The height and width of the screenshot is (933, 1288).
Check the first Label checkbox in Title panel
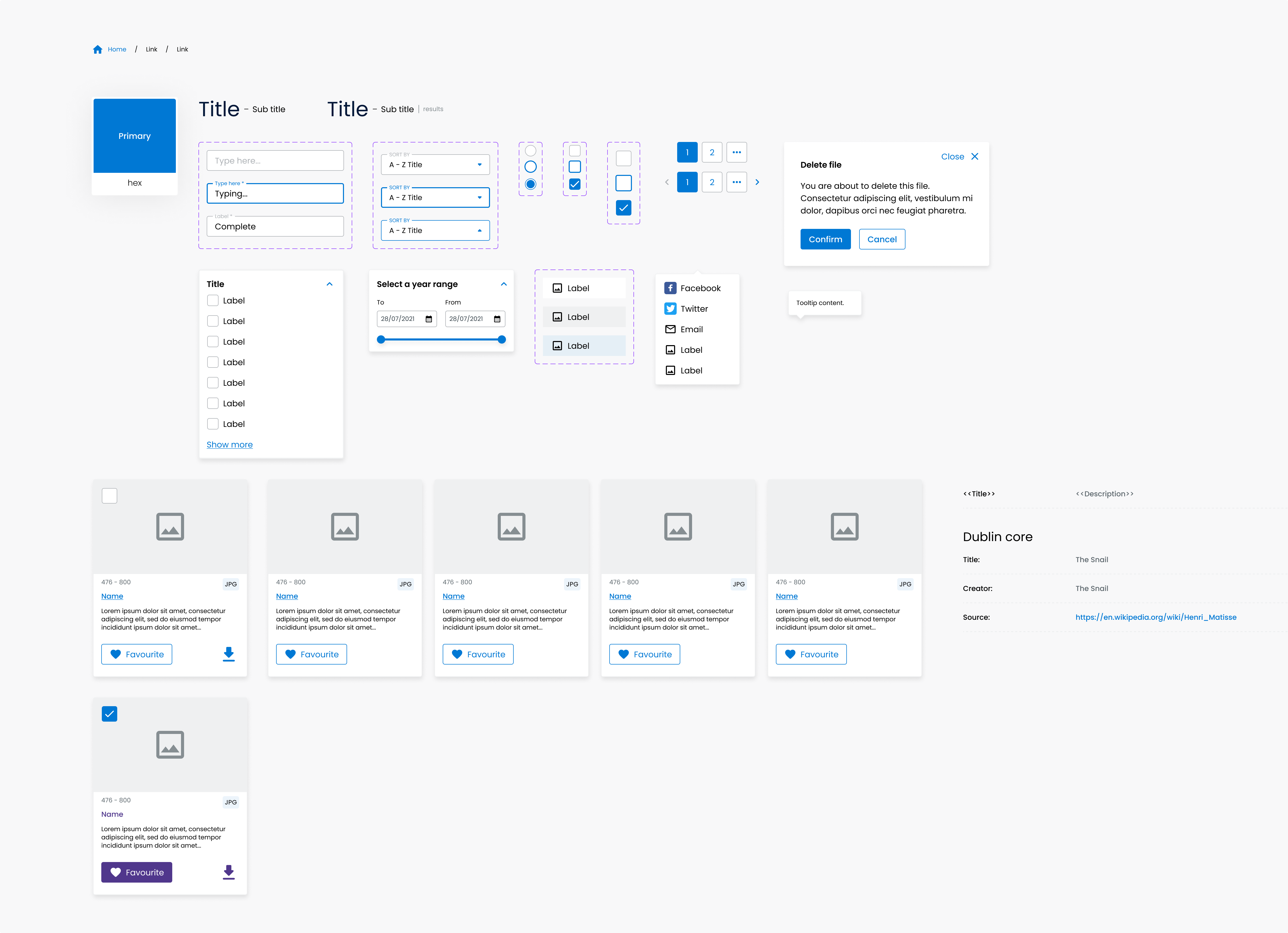coord(213,301)
